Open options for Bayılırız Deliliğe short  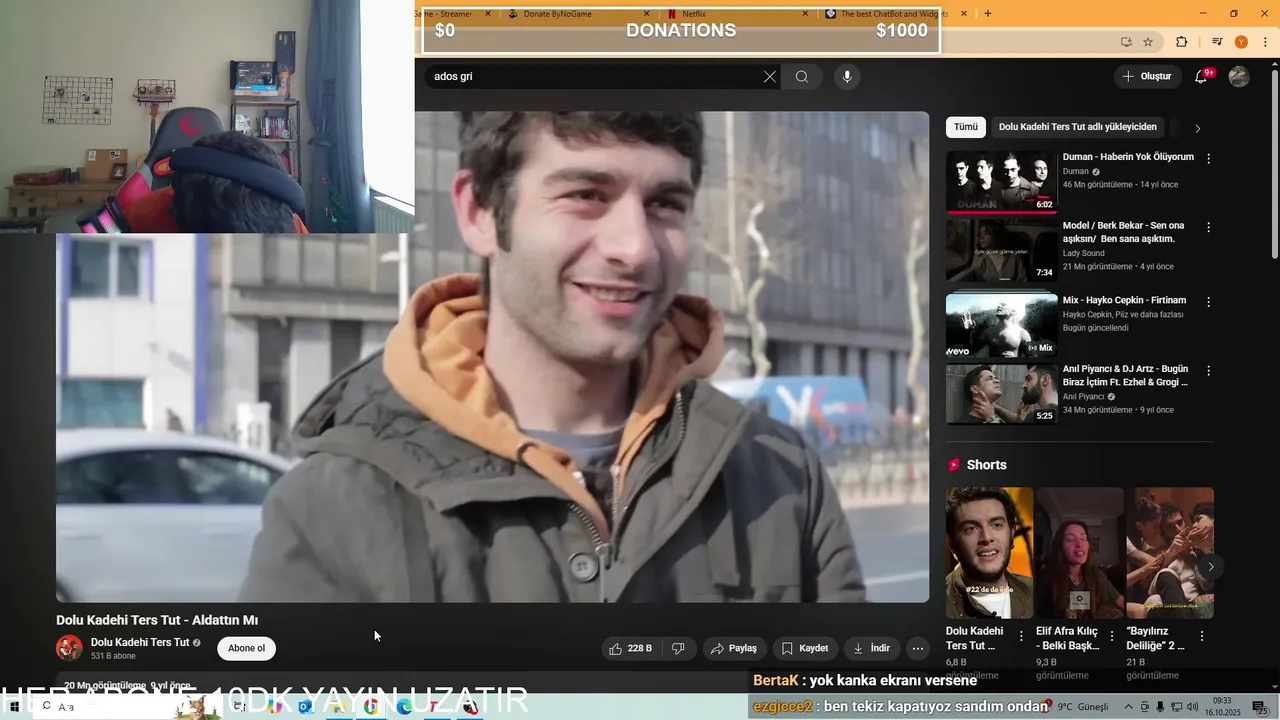point(1202,636)
